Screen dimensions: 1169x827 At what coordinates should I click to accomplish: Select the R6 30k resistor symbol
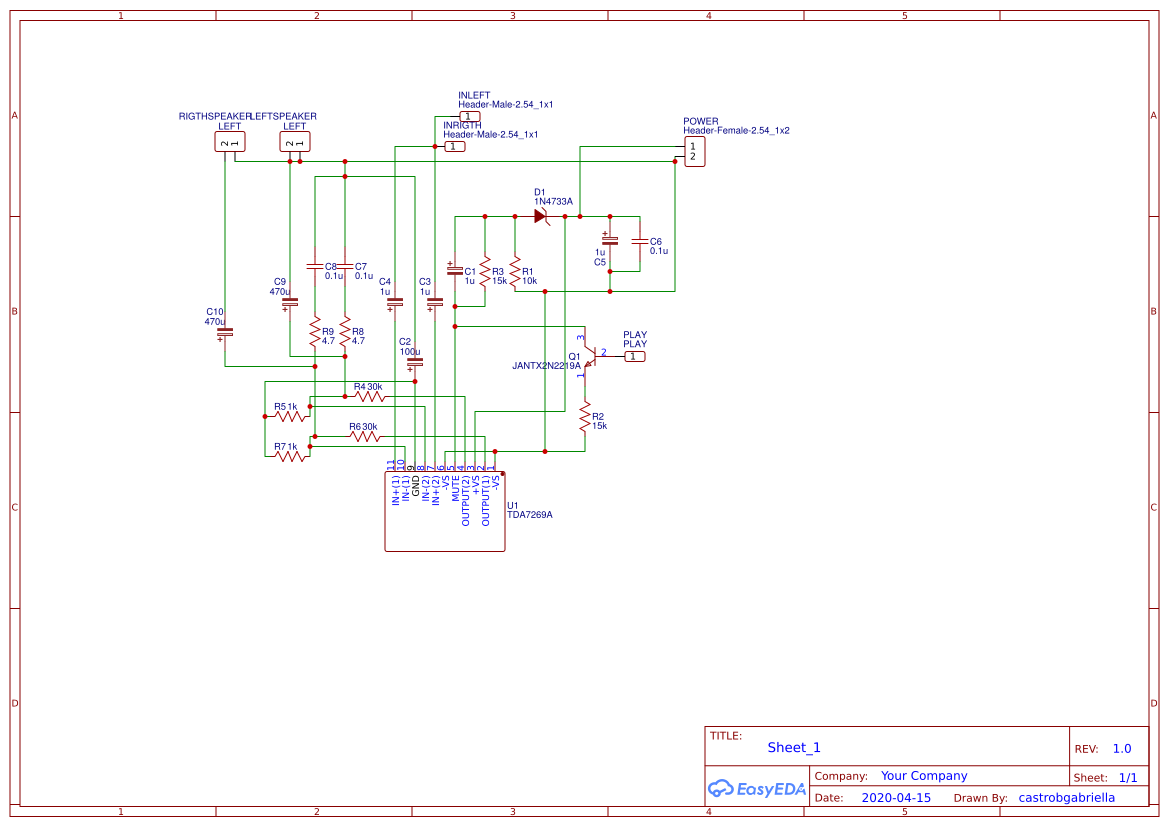(x=365, y=436)
